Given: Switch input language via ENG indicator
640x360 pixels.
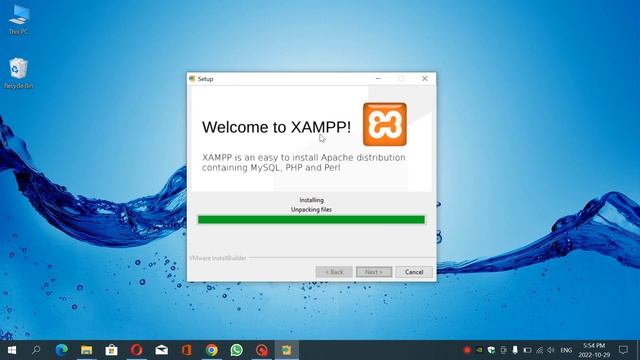Looking at the screenshot, I should pos(566,350).
